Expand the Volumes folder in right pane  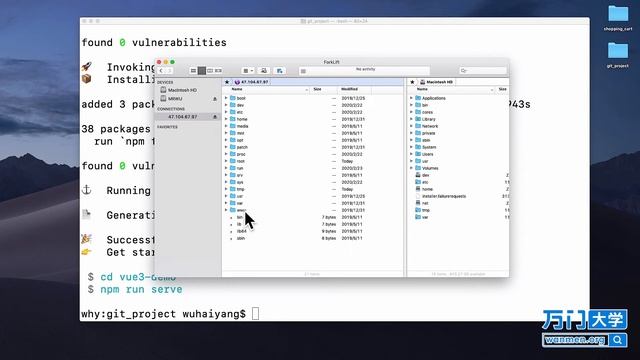click(x=411, y=168)
